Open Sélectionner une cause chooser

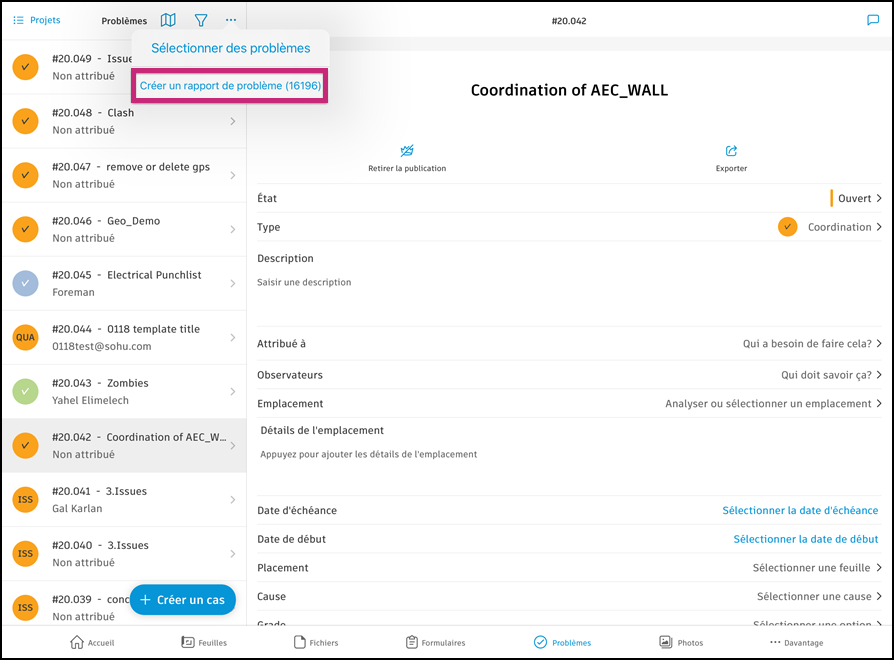[x=819, y=596]
